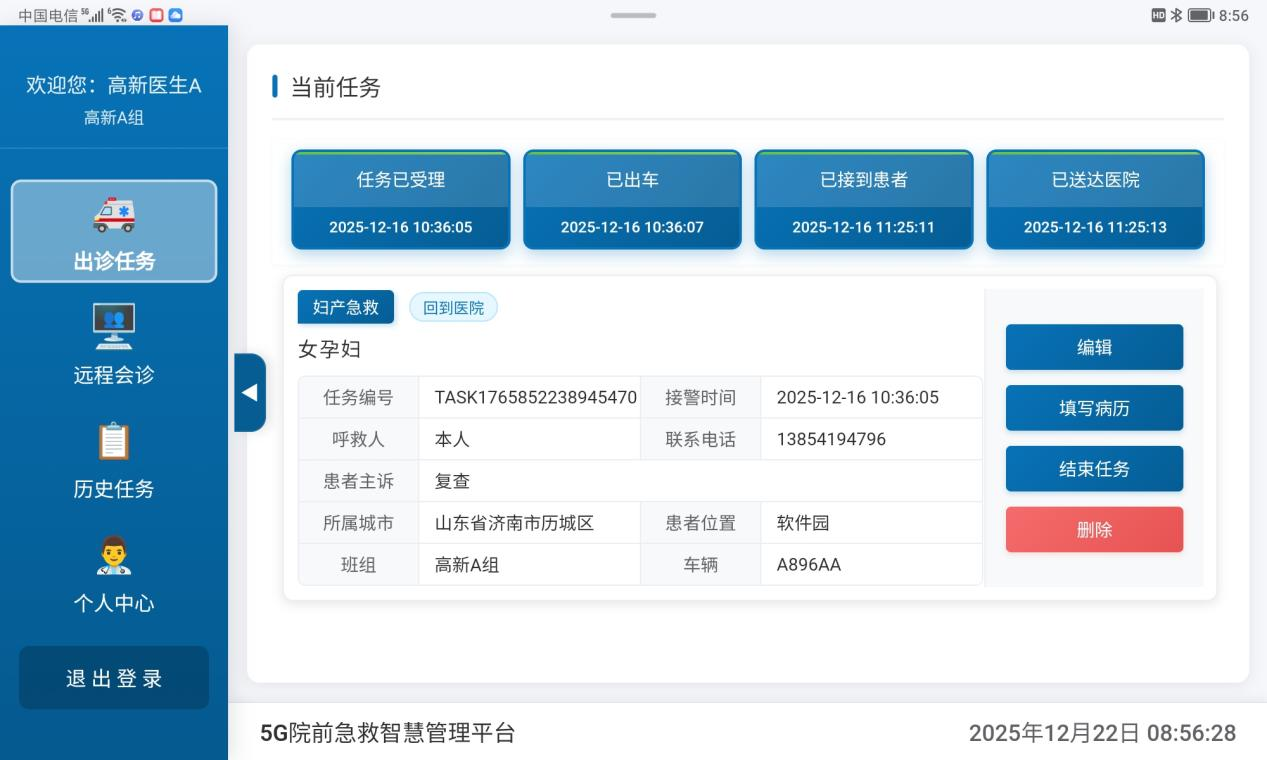1267x760 pixels.
Task: Click the 女孕妇 patient title
Action: (330, 349)
